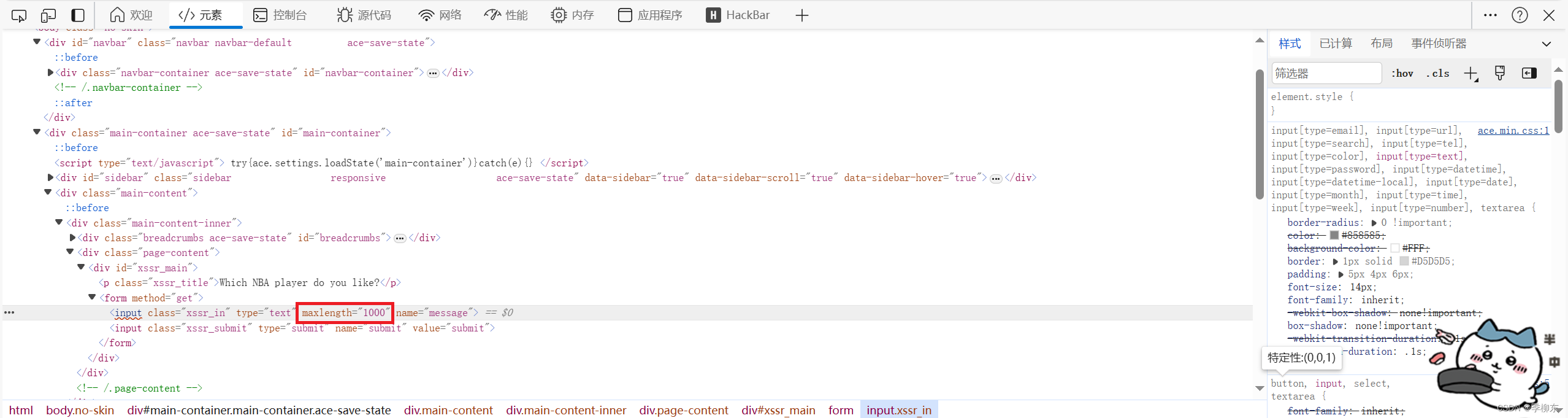The image size is (1568, 418).
Task: Click form breadcrumb
Action: 841,410
